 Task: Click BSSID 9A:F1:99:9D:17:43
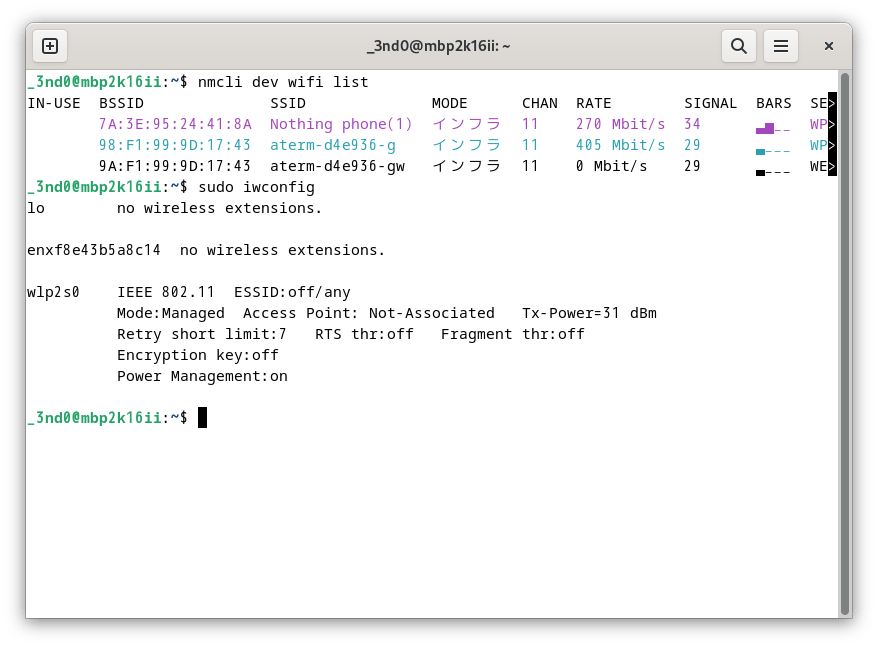[175, 166]
